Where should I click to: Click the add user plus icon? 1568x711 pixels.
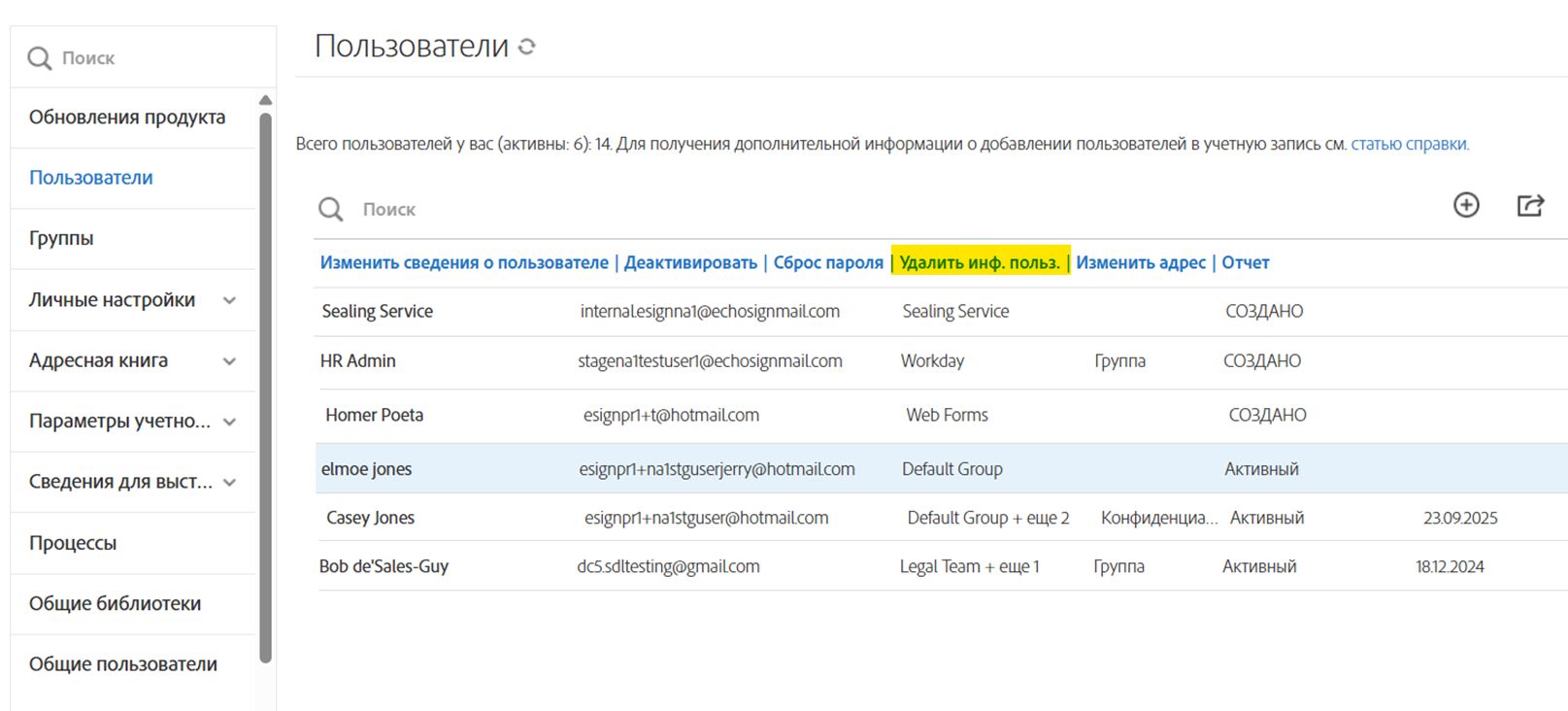[x=1466, y=205]
